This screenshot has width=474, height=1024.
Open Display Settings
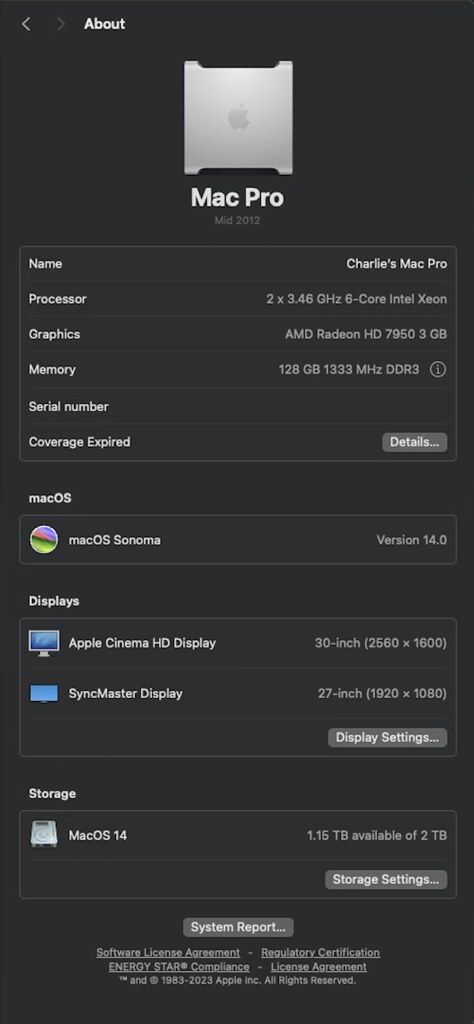click(x=387, y=737)
